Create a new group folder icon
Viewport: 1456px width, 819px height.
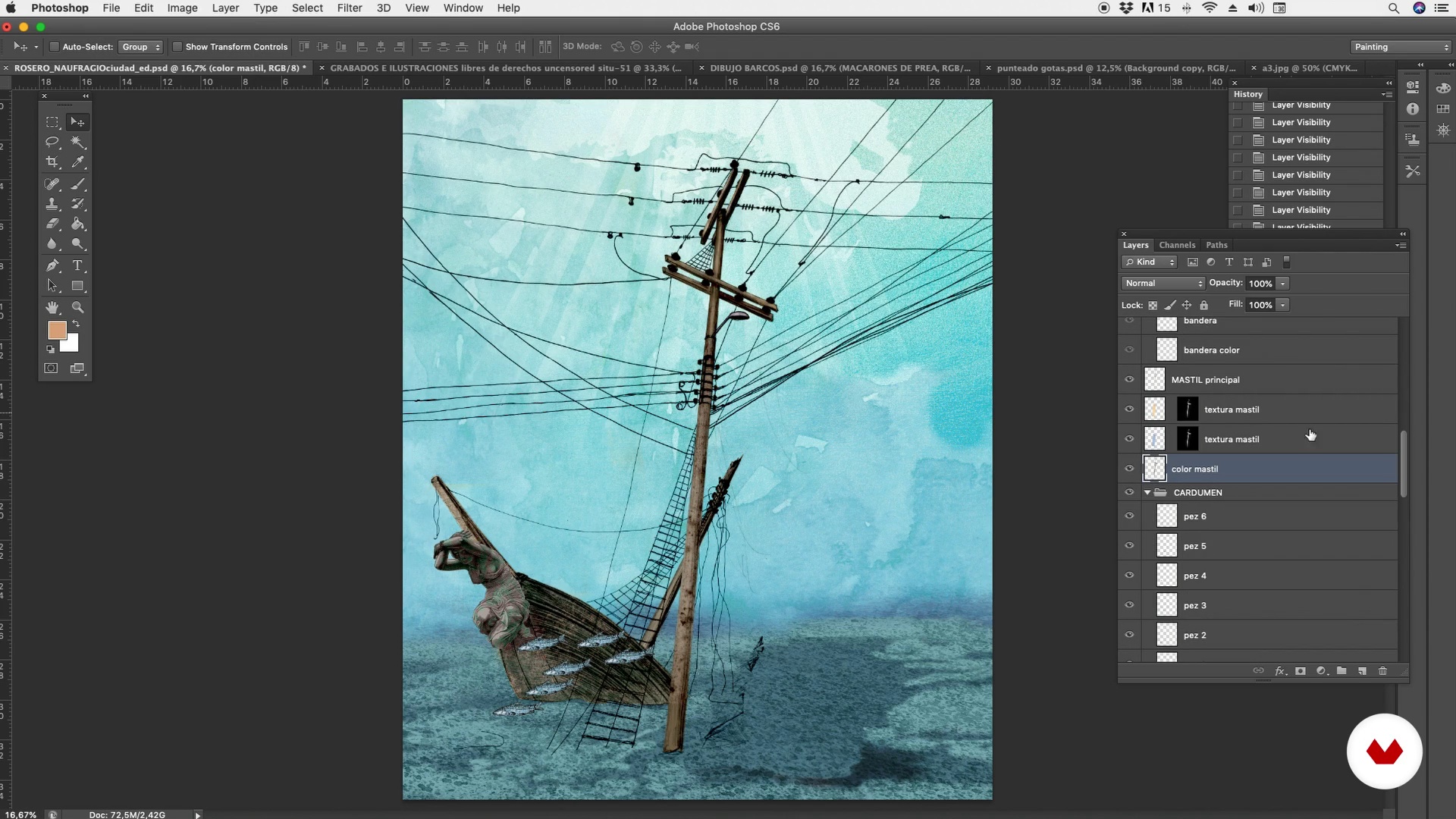click(1341, 671)
